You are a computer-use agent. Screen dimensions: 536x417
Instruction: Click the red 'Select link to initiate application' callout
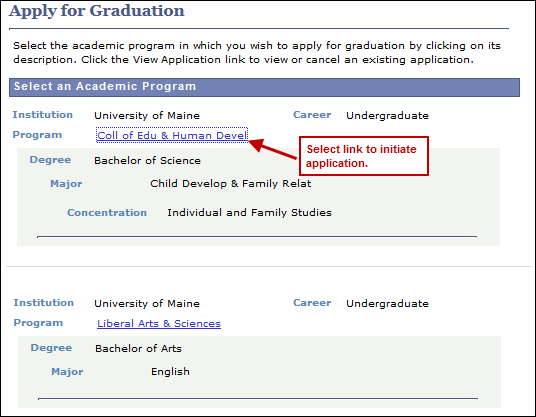tap(364, 156)
